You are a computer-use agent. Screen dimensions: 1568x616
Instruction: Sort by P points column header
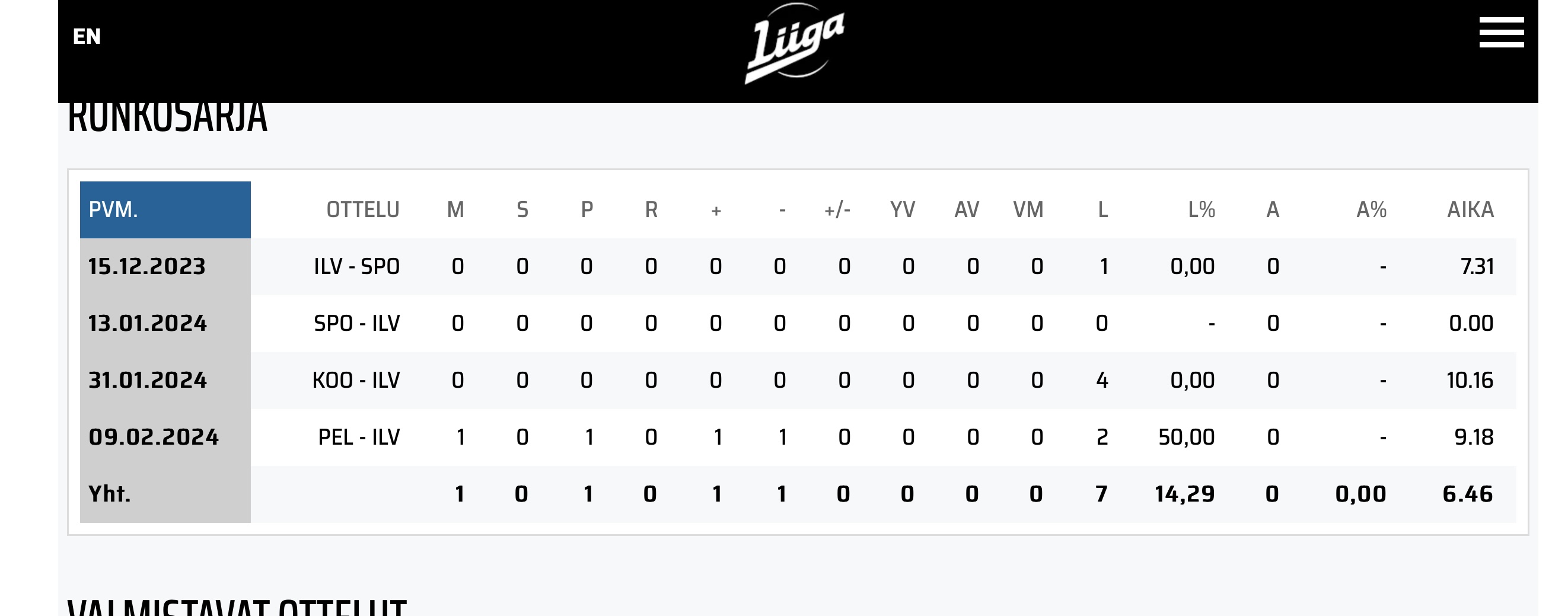(x=587, y=209)
